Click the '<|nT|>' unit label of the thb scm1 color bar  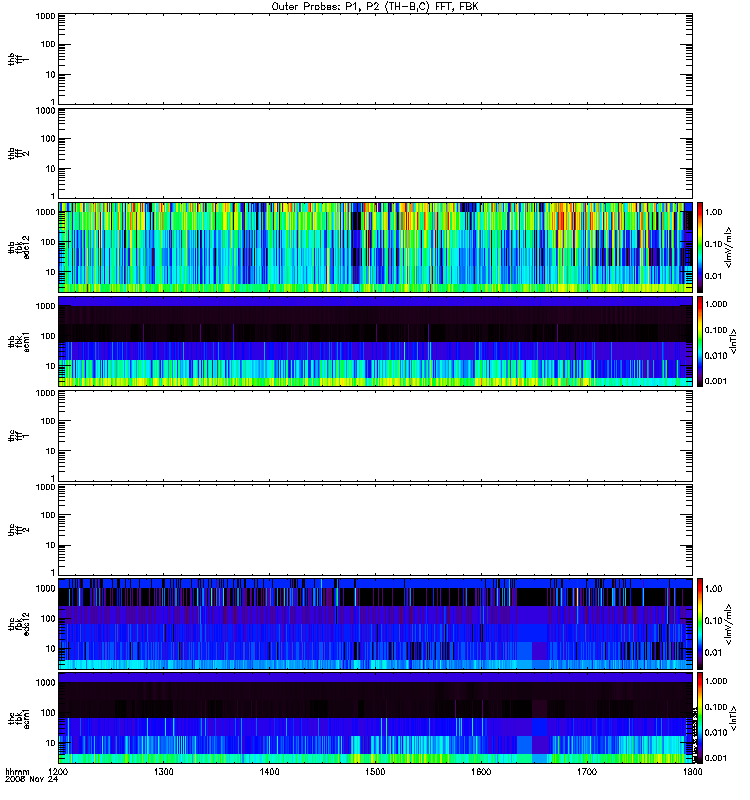click(x=733, y=341)
